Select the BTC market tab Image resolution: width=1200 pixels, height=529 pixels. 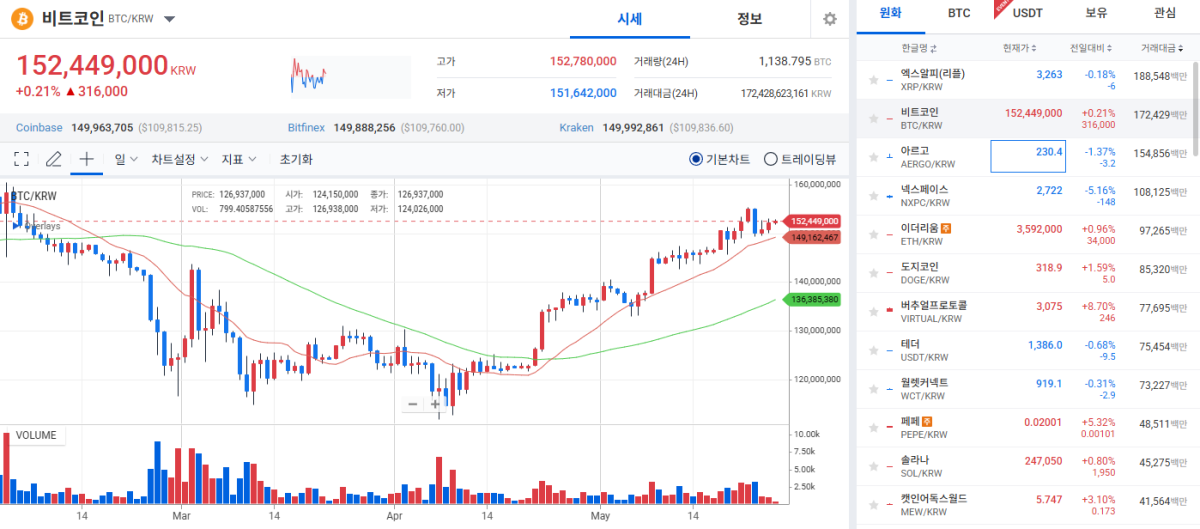pyautogui.click(x=959, y=14)
